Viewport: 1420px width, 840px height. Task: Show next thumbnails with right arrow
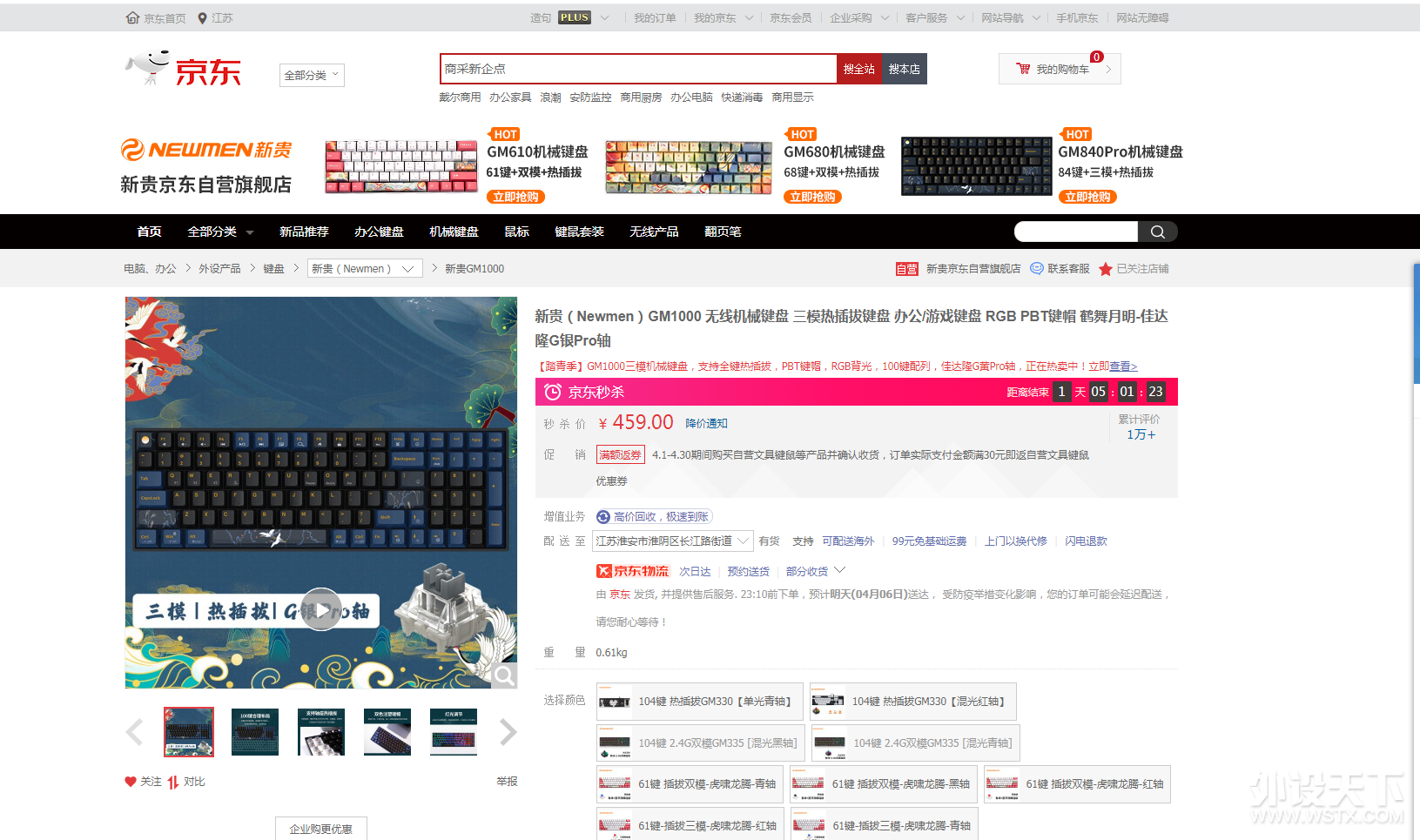tap(508, 732)
